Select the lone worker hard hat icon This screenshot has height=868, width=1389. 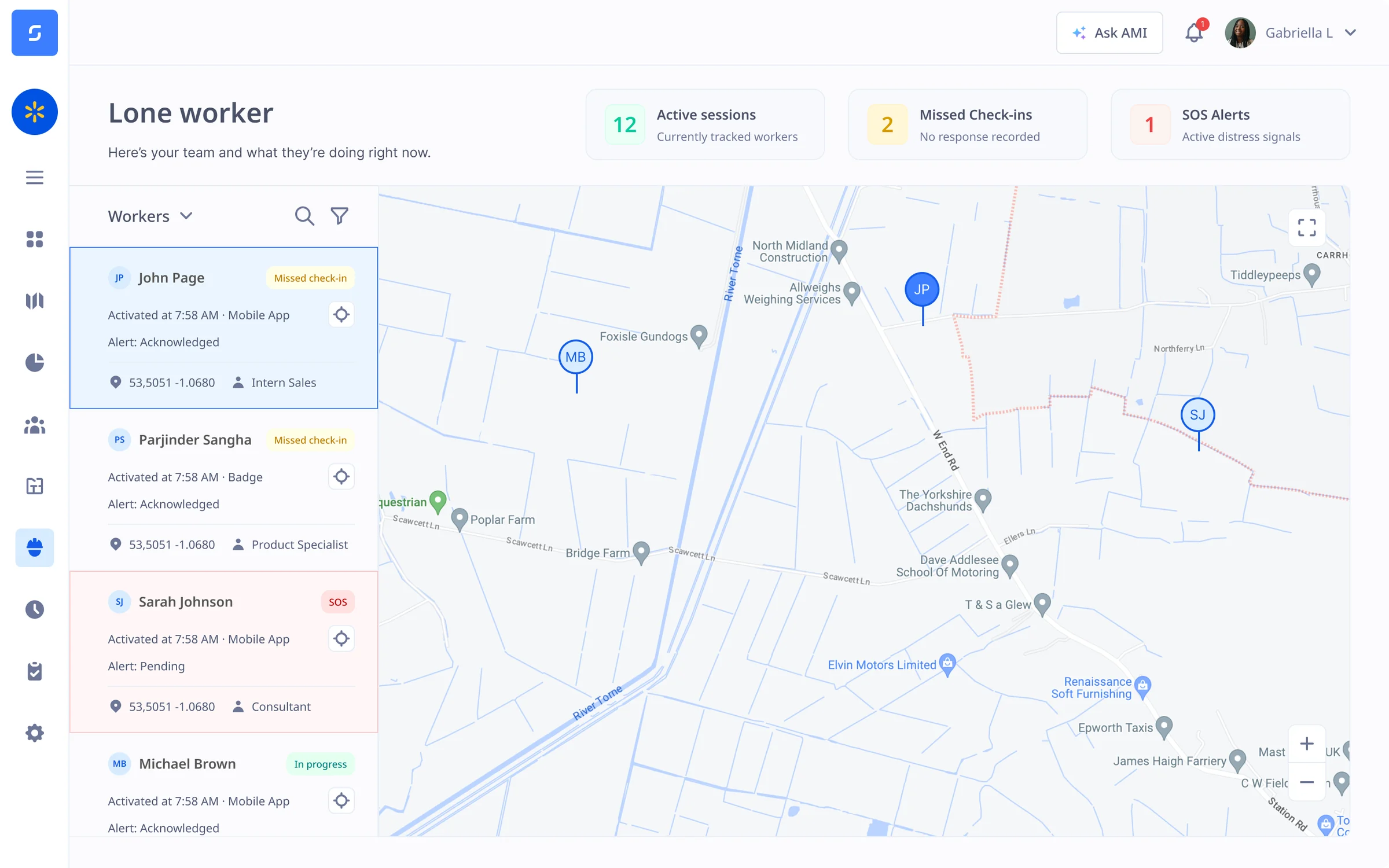(x=35, y=547)
